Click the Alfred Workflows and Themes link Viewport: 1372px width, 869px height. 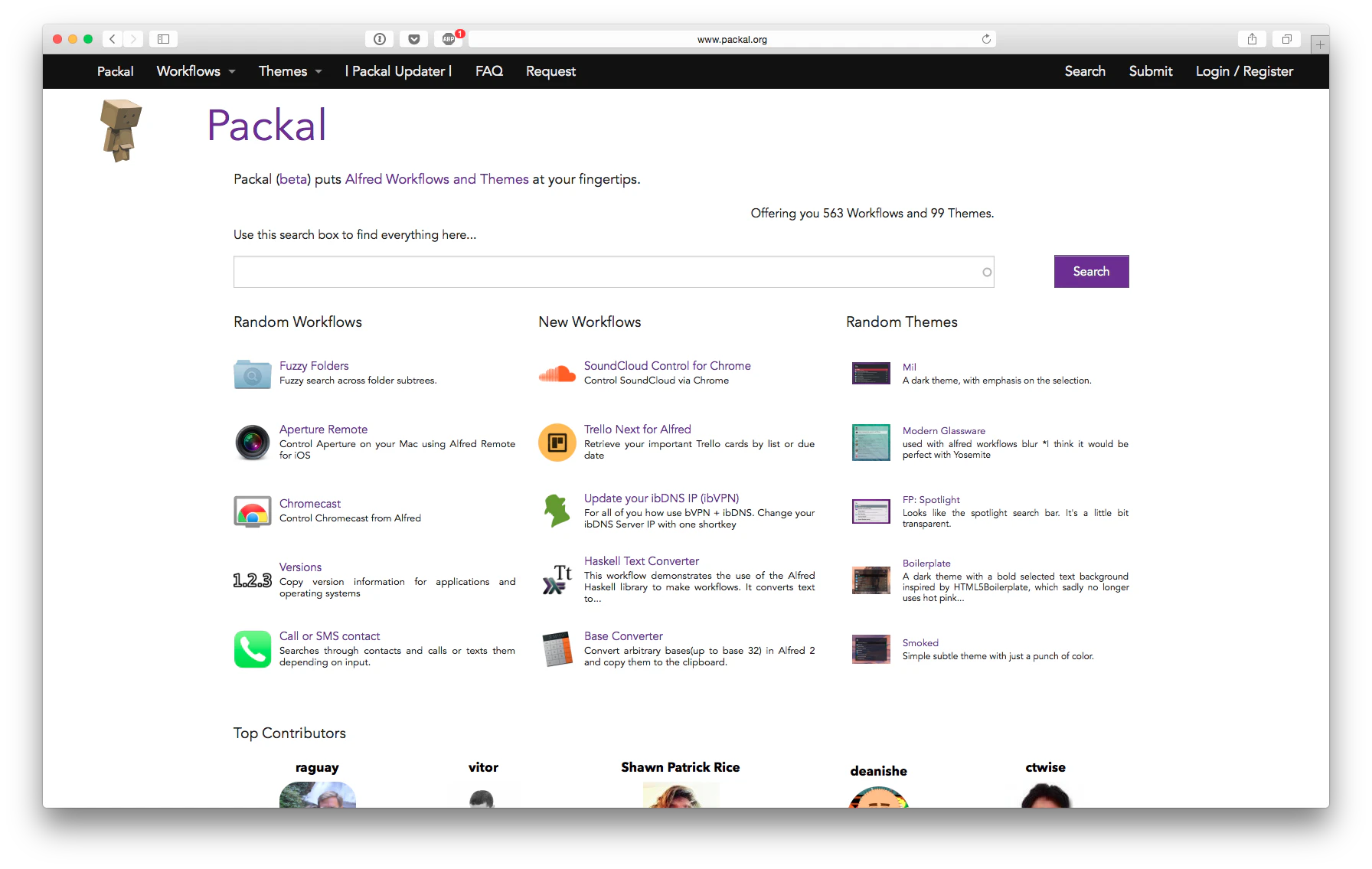tap(436, 179)
